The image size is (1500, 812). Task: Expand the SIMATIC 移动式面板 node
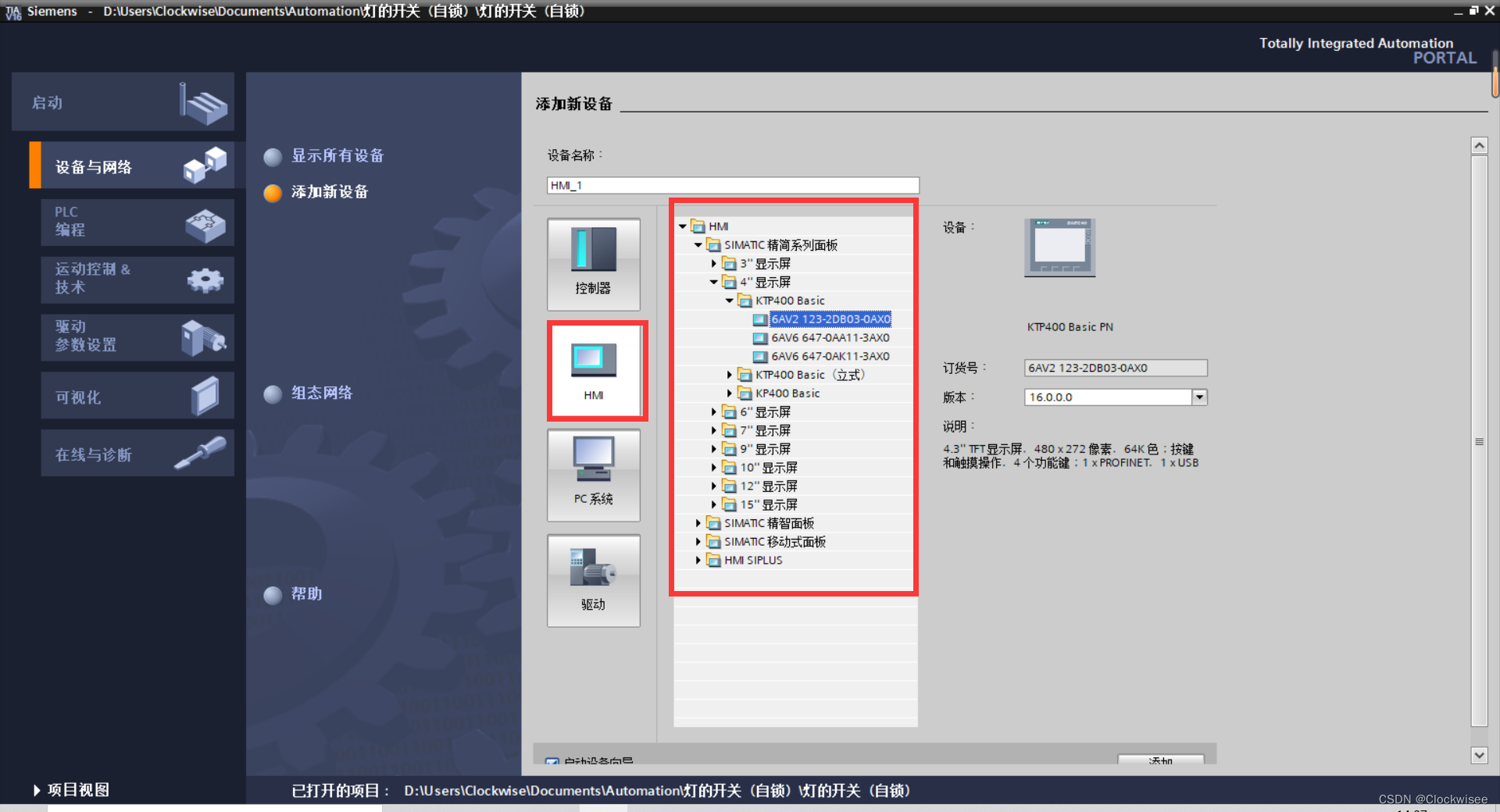[698, 542]
